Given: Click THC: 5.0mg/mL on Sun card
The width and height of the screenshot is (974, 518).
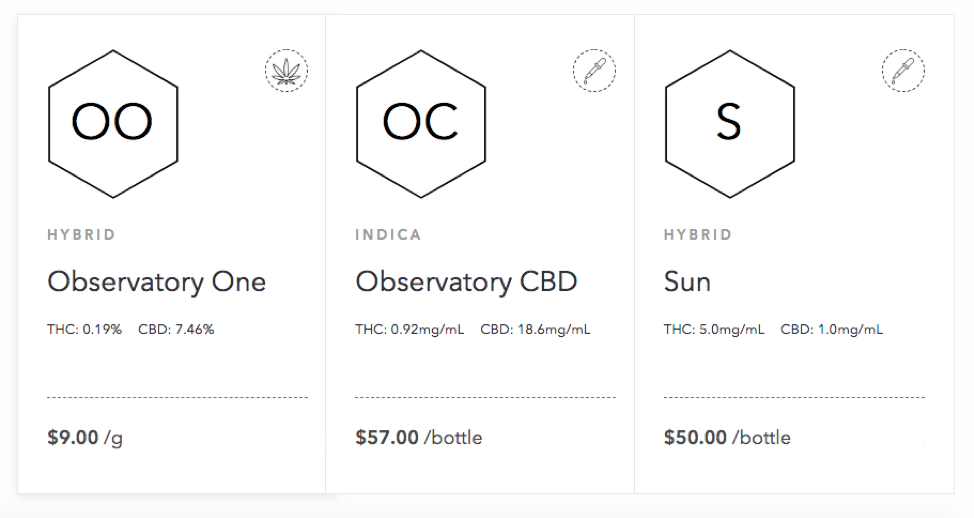Looking at the screenshot, I should [x=714, y=329].
